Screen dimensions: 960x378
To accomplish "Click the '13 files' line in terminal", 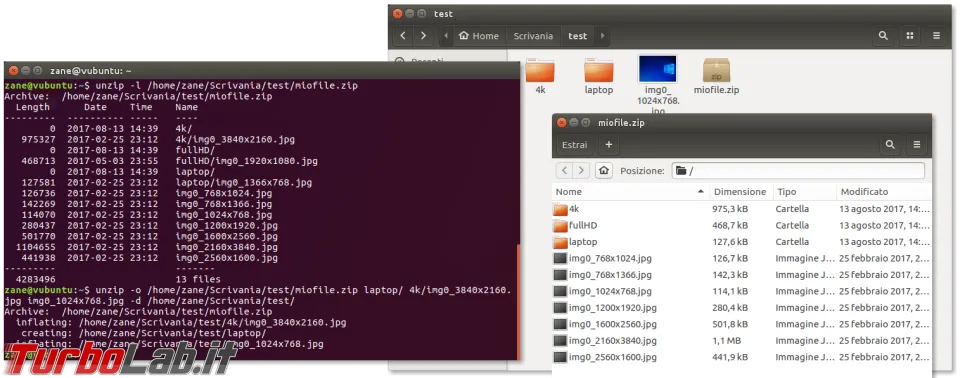I will click(x=198, y=279).
